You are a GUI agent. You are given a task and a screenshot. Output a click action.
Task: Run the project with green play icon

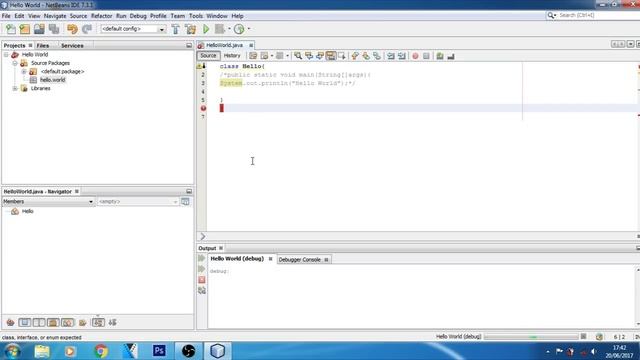(206, 29)
